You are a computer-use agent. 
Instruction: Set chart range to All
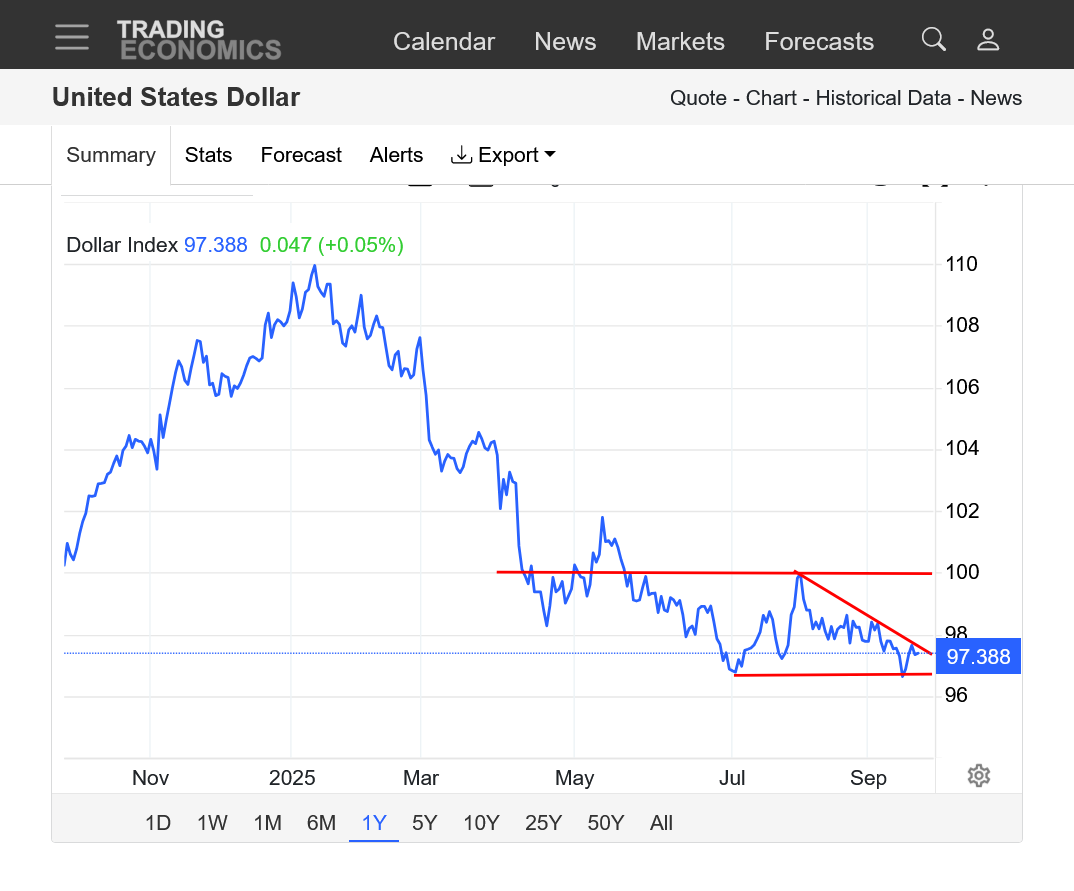click(661, 823)
